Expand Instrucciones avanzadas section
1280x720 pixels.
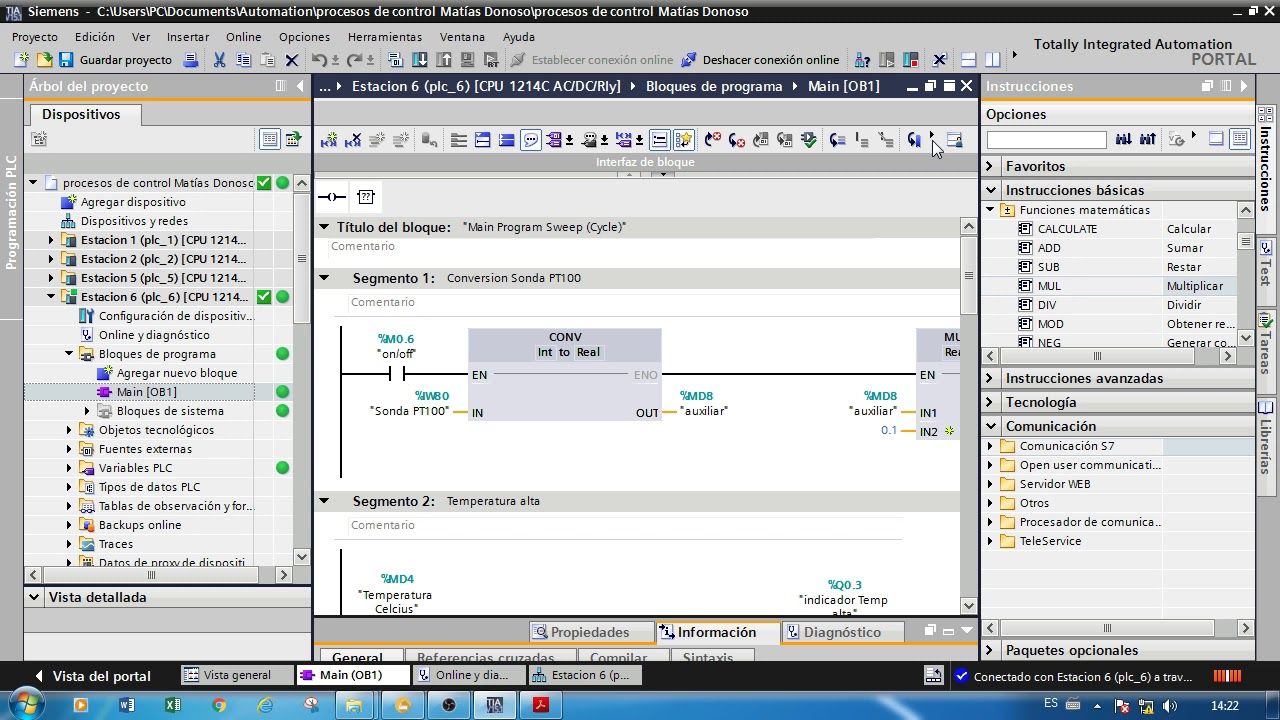990,378
